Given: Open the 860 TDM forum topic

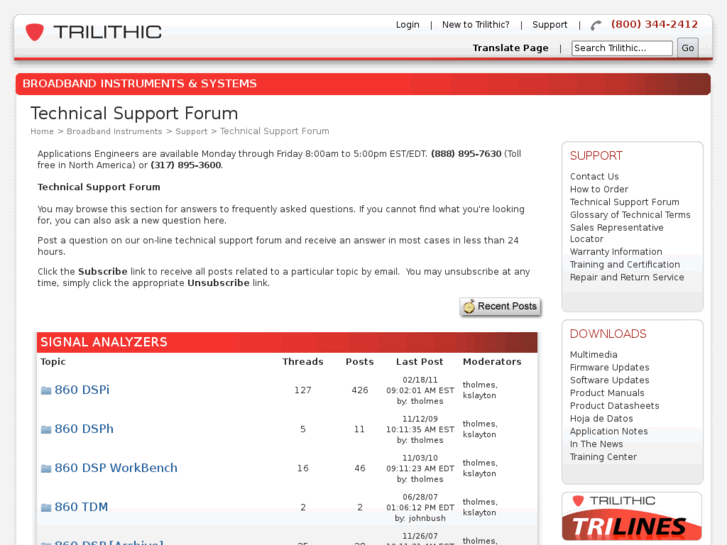Looking at the screenshot, I should pyautogui.click(x=81, y=507).
